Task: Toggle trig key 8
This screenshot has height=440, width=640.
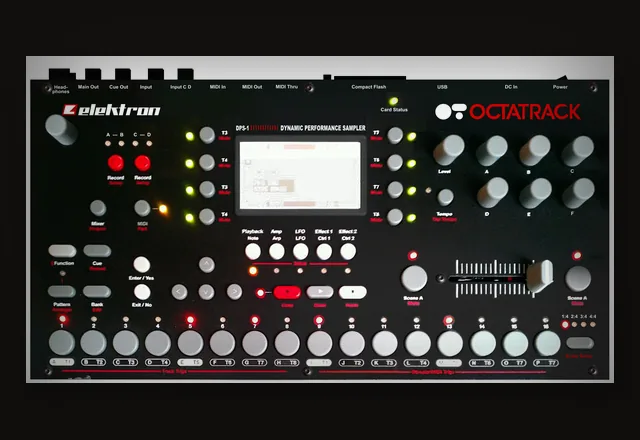Action: 287,343
